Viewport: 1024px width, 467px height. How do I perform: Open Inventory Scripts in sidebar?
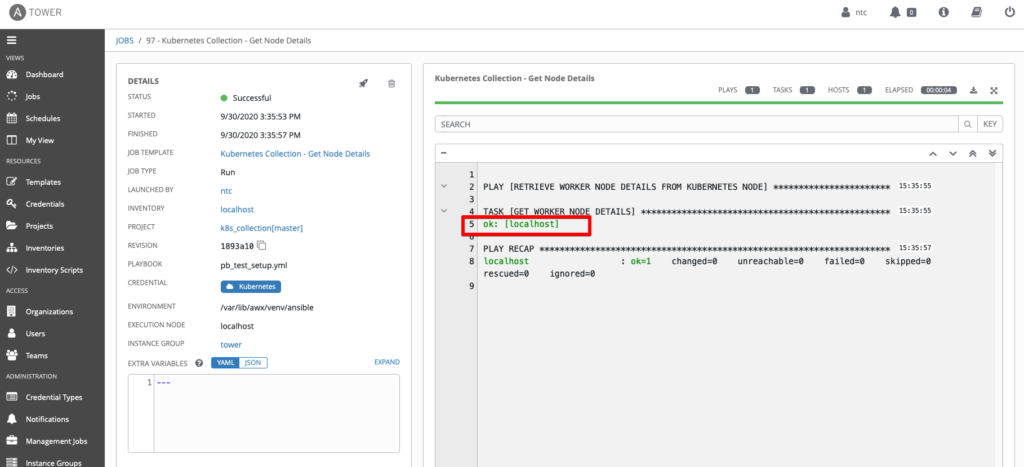(52, 270)
